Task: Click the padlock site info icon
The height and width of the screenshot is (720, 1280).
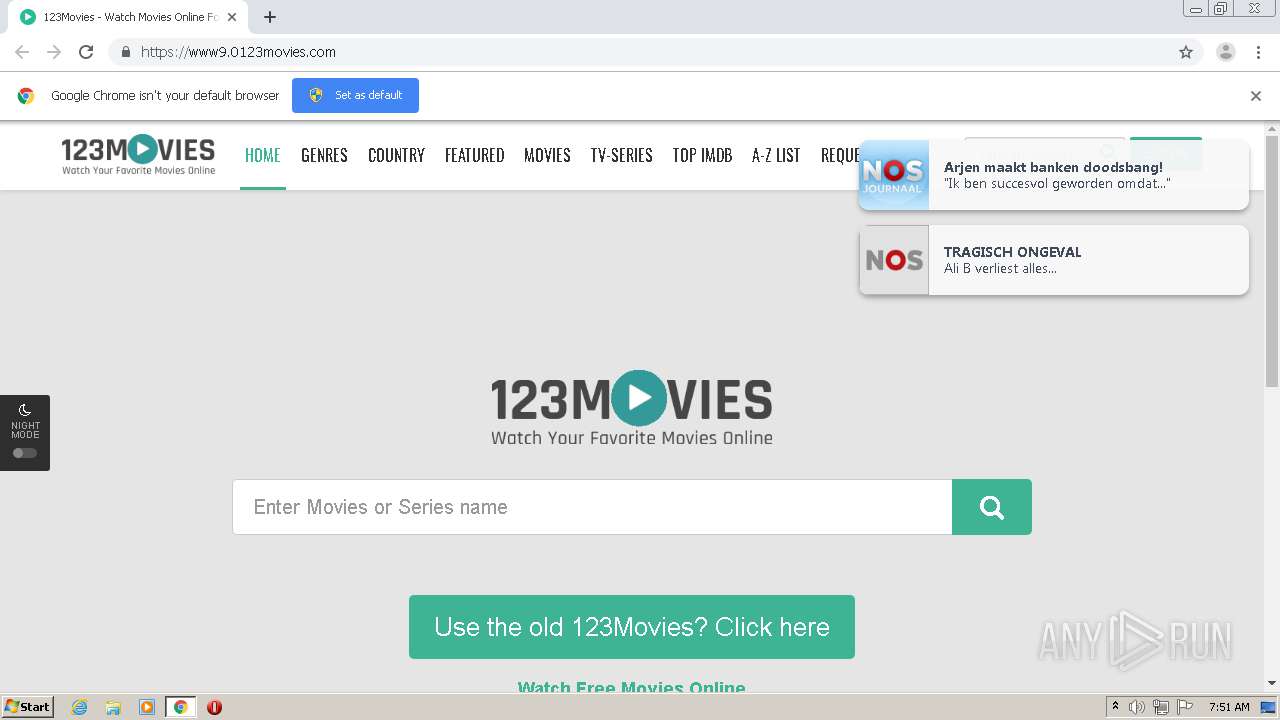Action: [x=125, y=52]
